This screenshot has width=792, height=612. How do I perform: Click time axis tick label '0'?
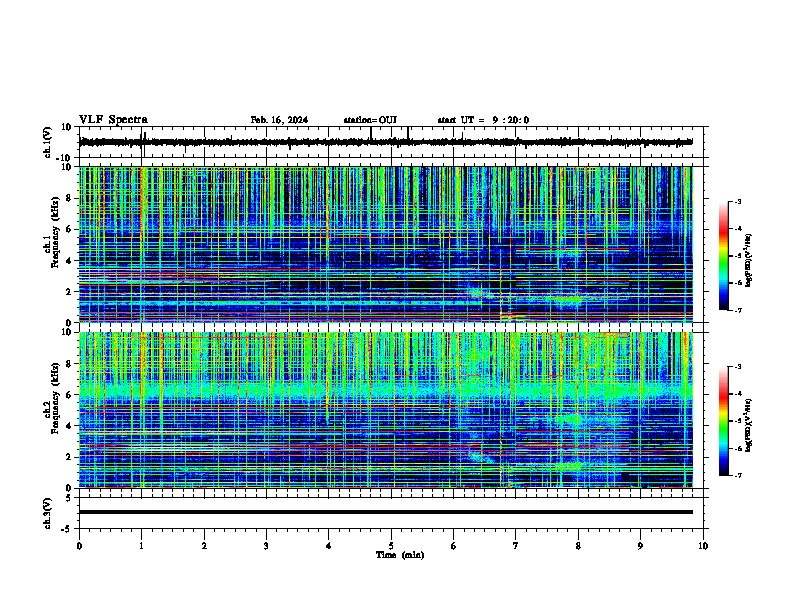point(79,546)
